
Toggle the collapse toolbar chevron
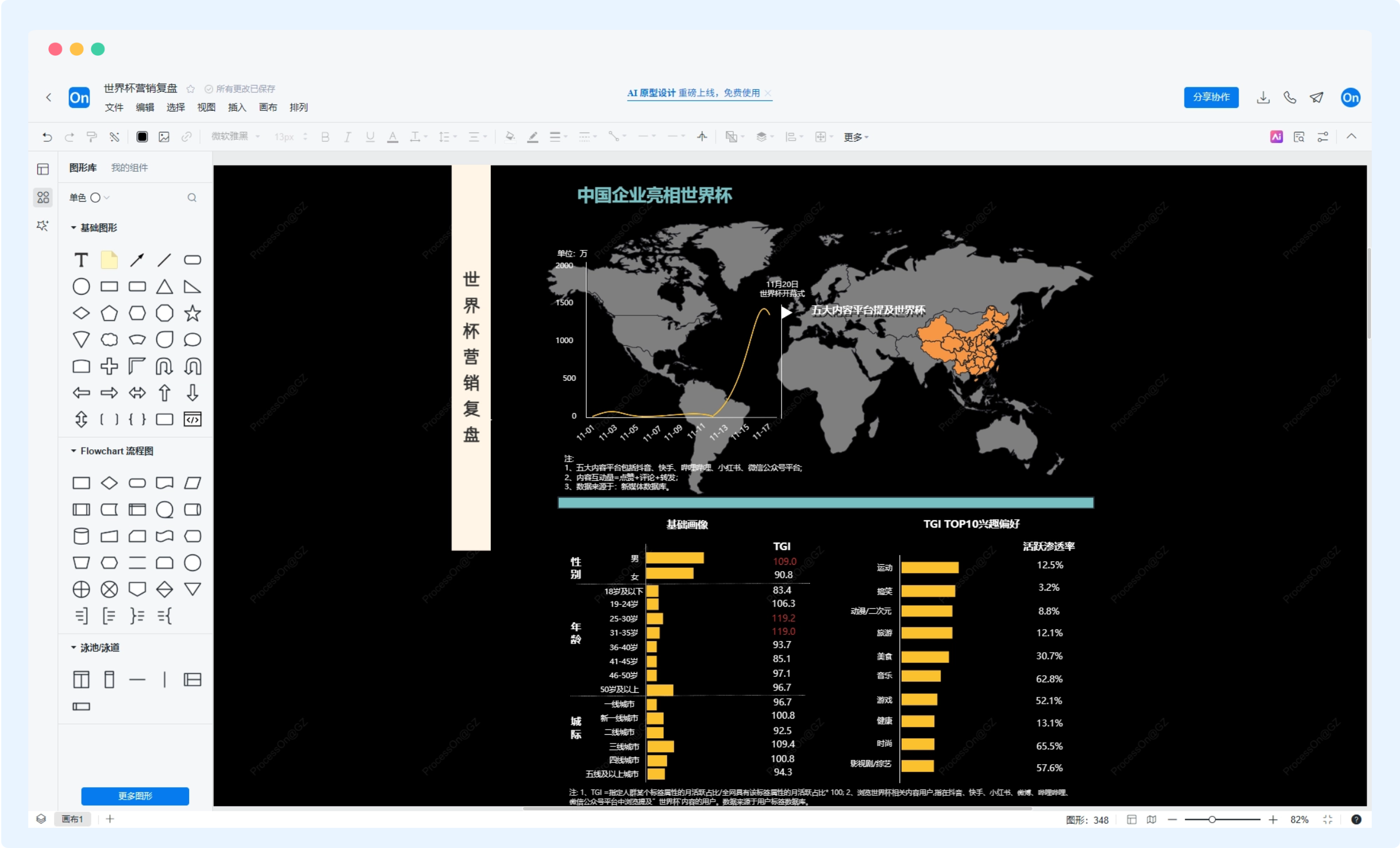pos(1352,137)
